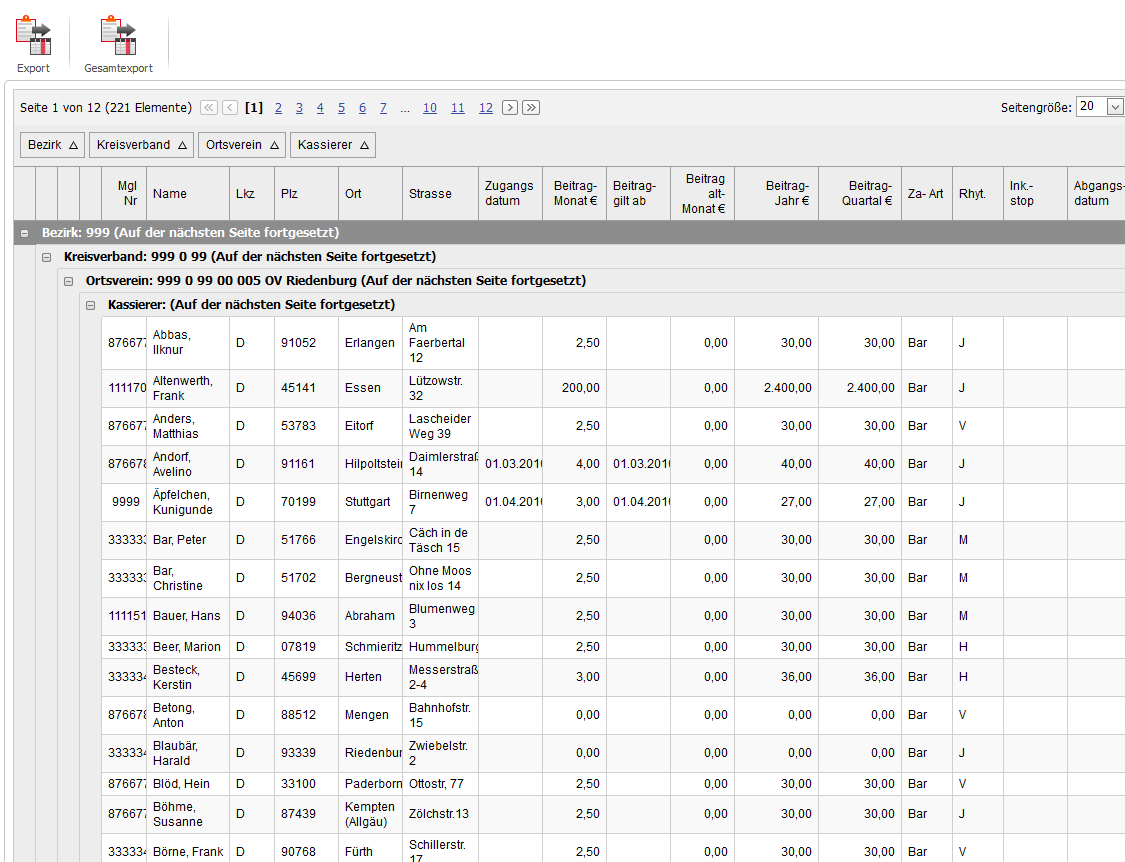Go to first page arrow button
Image resolution: width=1125 pixels, height=862 pixels.
209,108
